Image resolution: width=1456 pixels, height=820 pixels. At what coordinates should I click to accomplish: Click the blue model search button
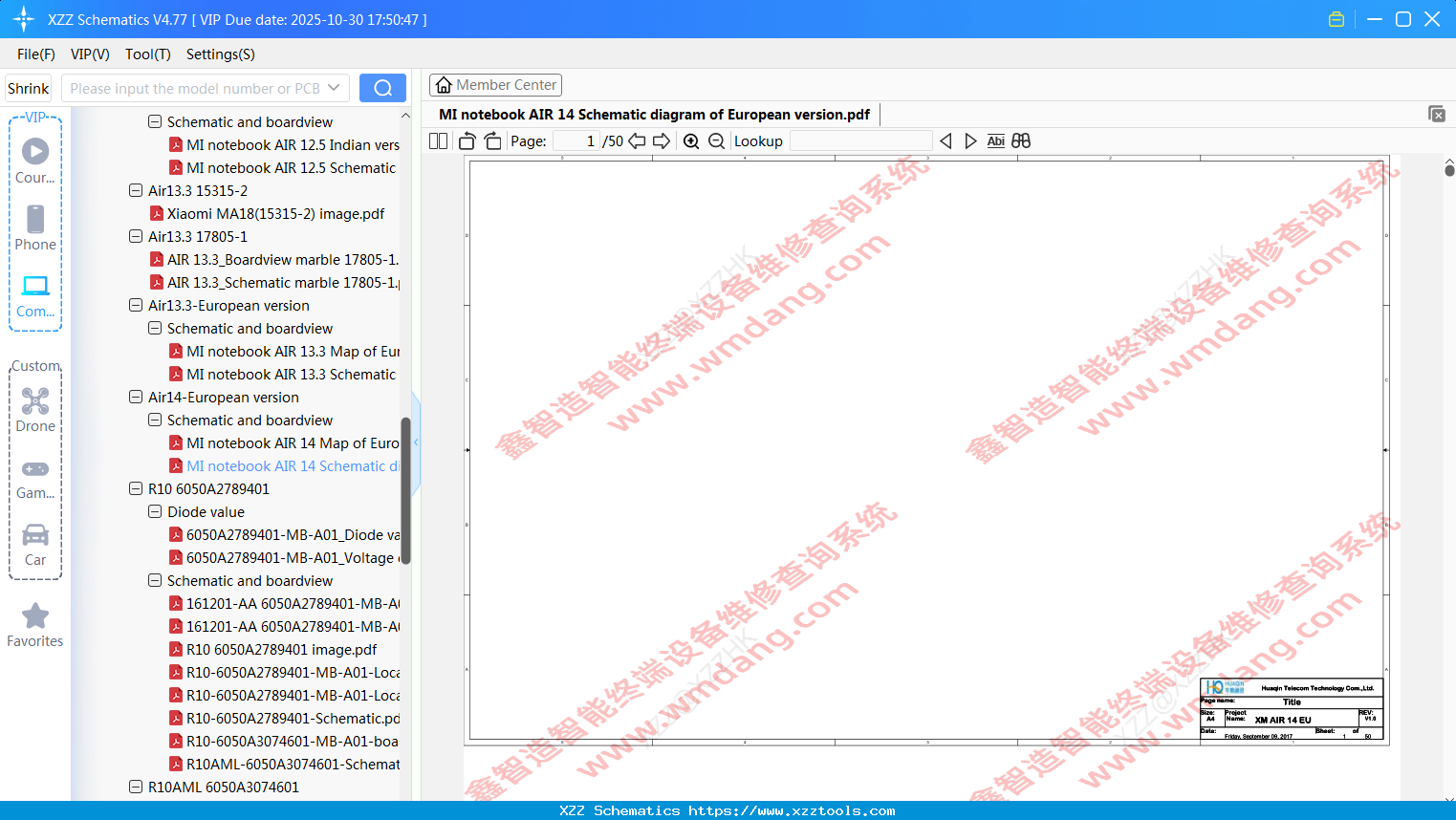pyautogui.click(x=382, y=88)
